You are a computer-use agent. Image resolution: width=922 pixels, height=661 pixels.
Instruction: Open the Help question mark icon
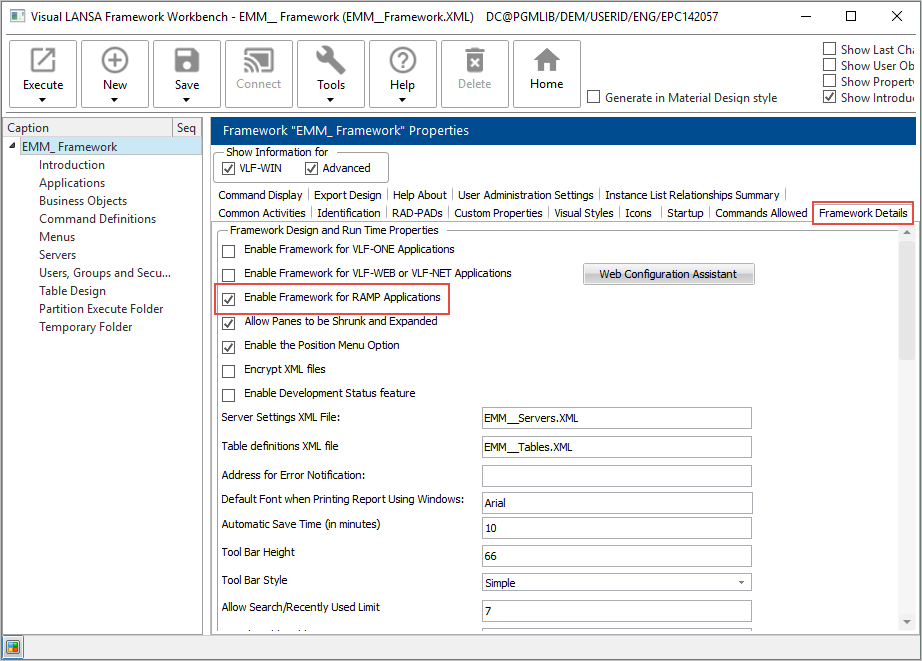coord(402,62)
